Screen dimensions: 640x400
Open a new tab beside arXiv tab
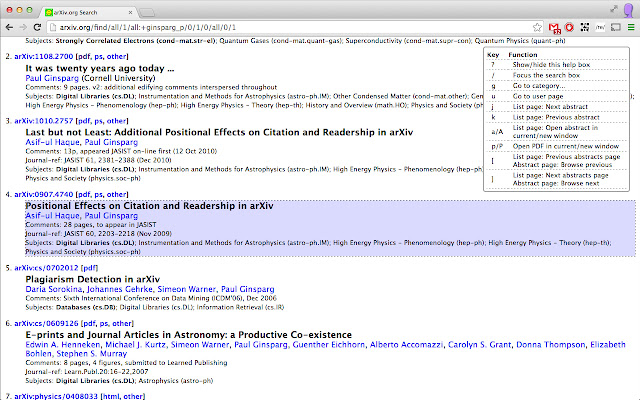[x=147, y=13]
